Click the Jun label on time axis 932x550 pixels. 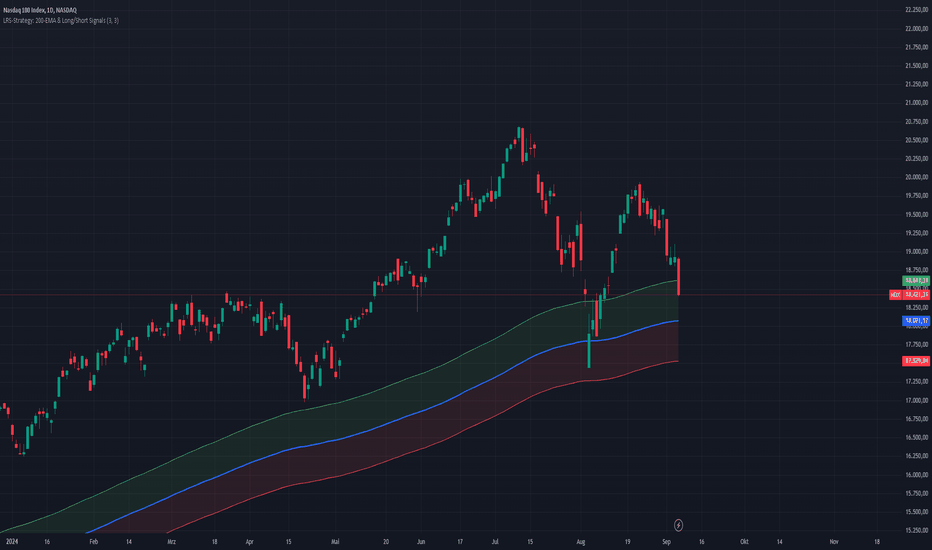pos(421,542)
